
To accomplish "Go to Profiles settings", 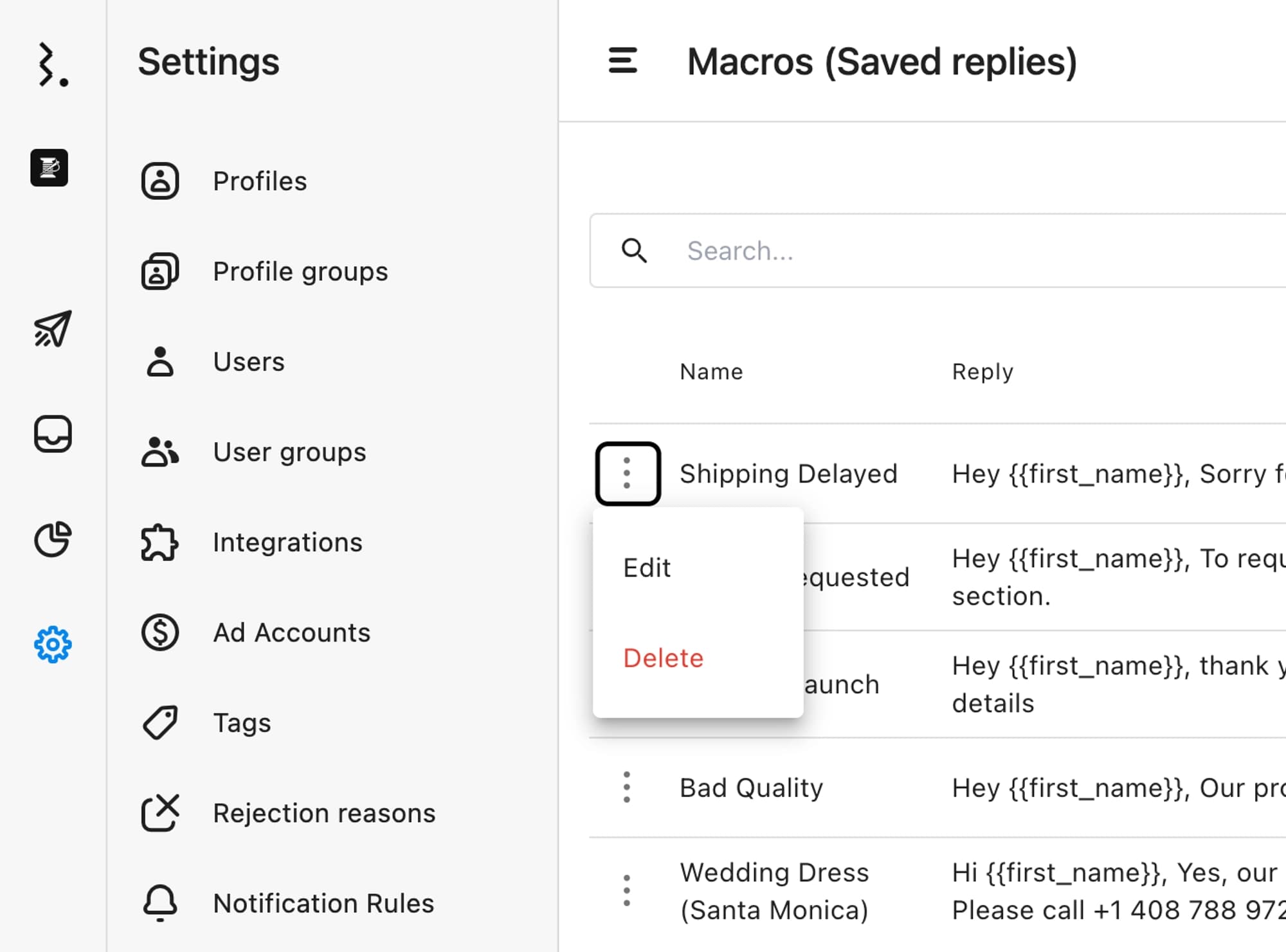I will tap(260, 181).
